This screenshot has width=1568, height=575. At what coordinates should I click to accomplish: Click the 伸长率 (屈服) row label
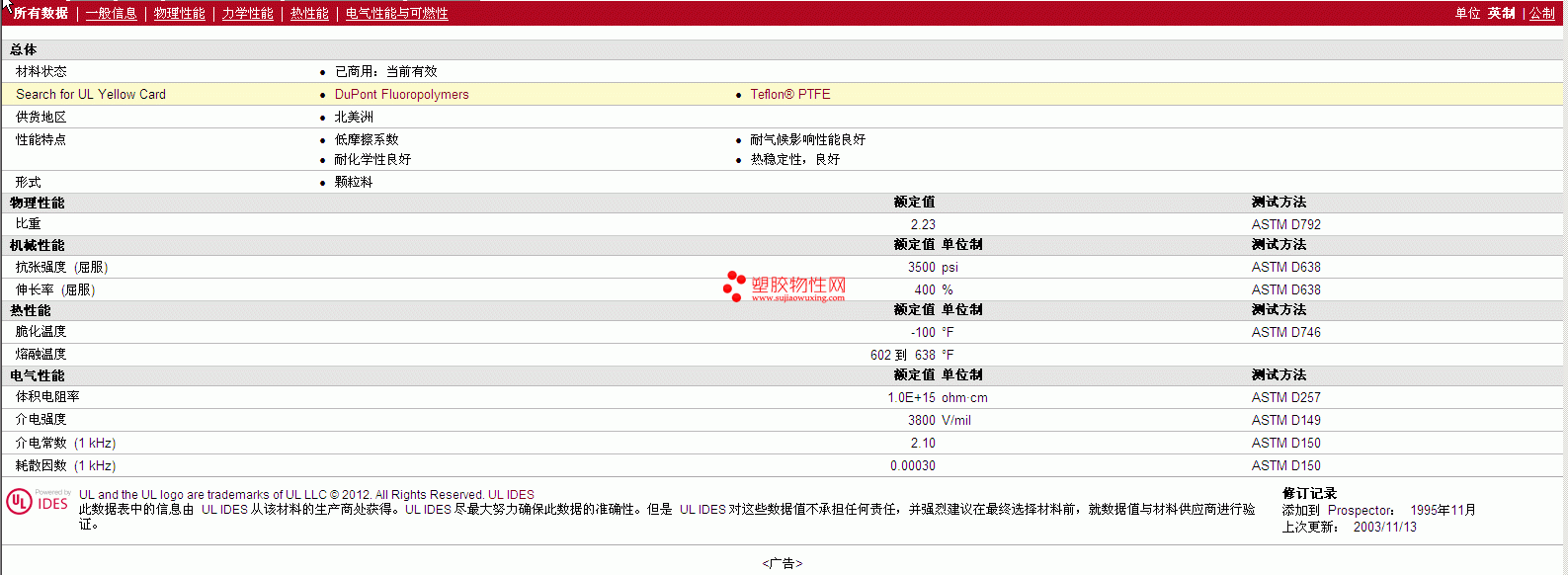[x=55, y=289]
